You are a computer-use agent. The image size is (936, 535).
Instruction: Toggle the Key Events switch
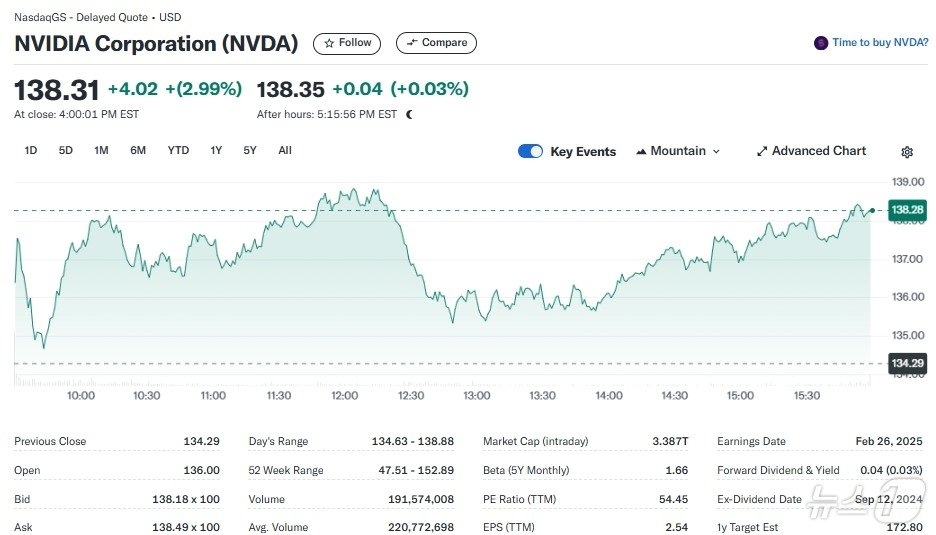click(530, 151)
